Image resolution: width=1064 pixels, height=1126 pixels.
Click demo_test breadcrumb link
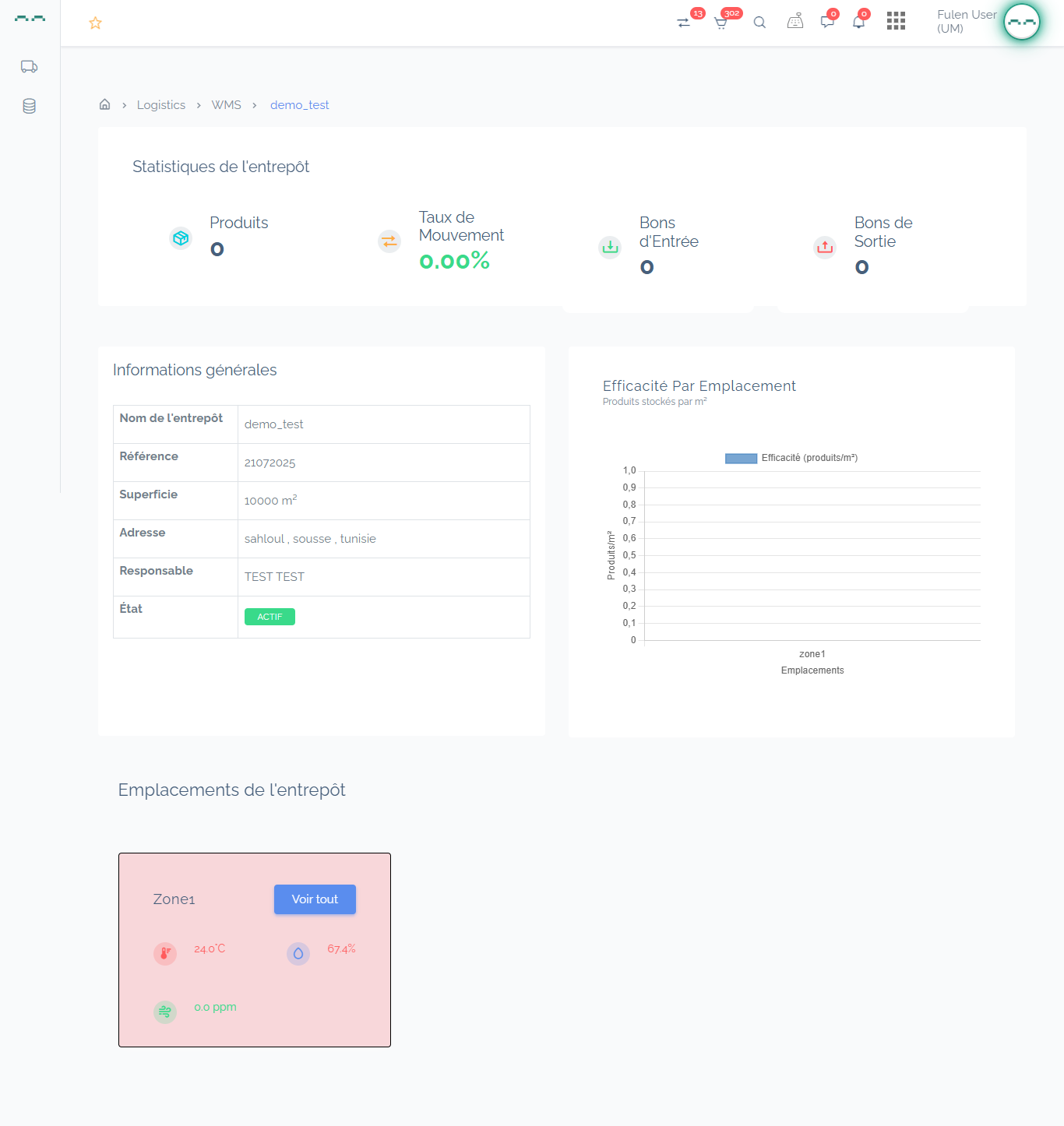pos(300,105)
